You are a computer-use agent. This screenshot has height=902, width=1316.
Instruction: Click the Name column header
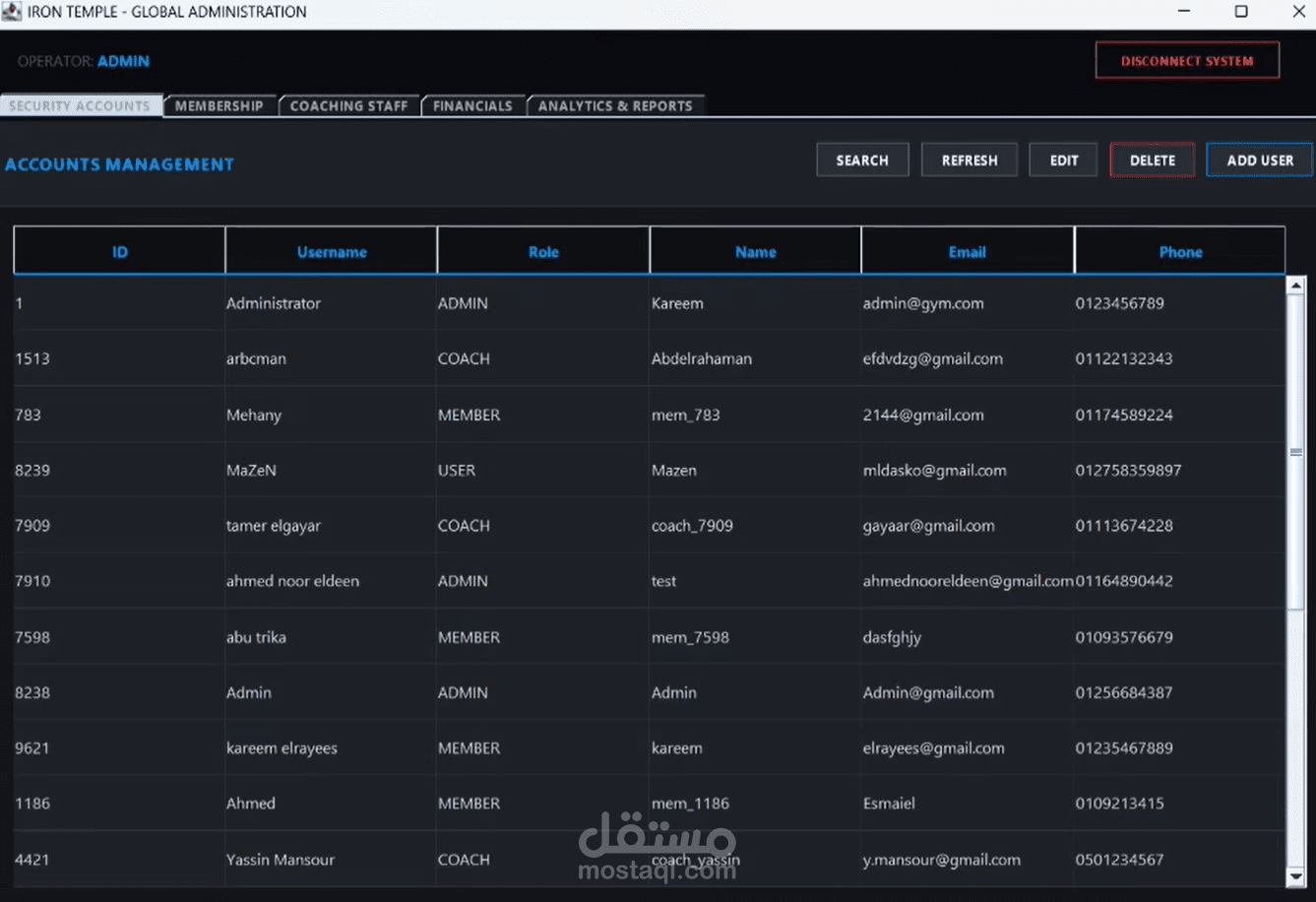[x=756, y=251]
